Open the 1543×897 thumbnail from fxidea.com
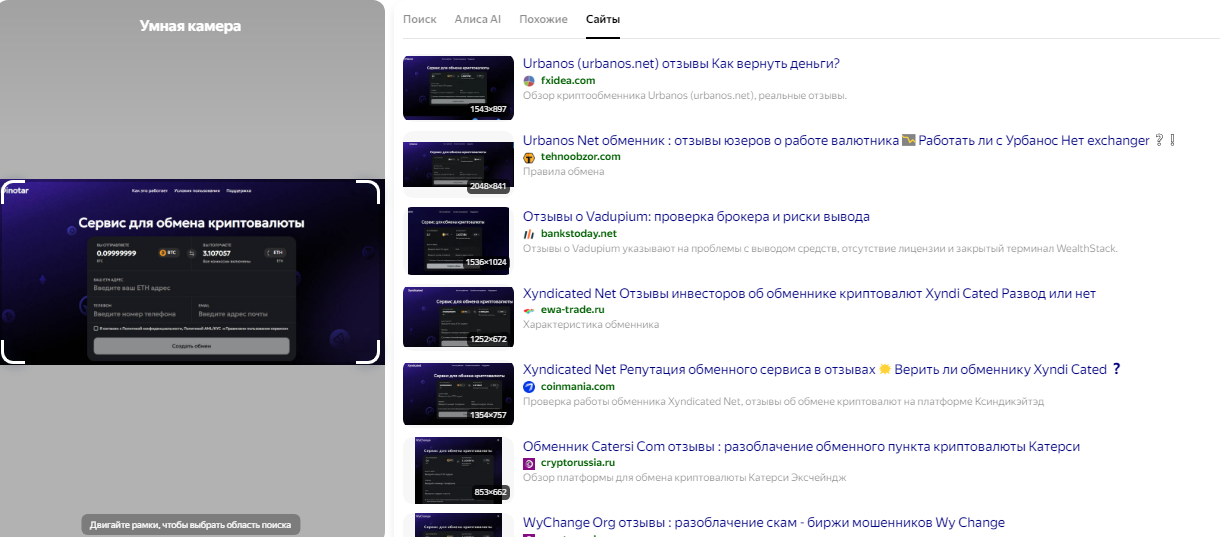The width and height of the screenshot is (1220, 537). click(459, 87)
